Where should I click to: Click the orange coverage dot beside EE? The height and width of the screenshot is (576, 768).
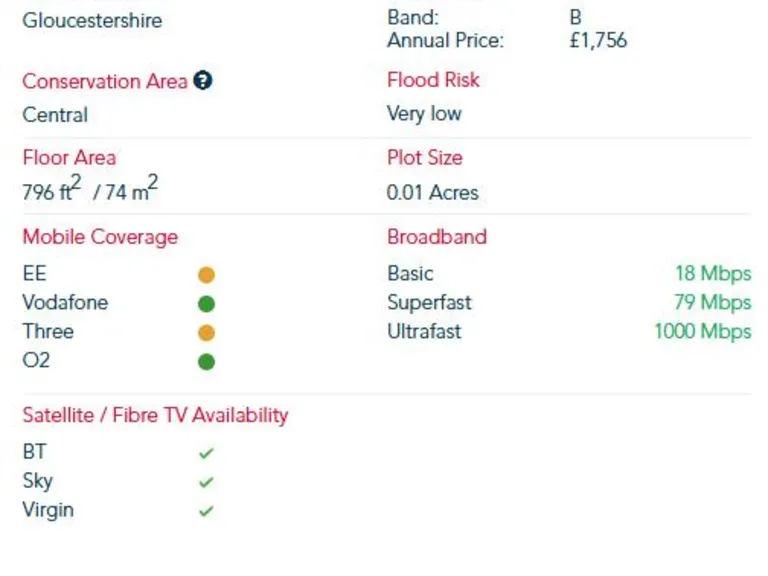(x=206, y=275)
